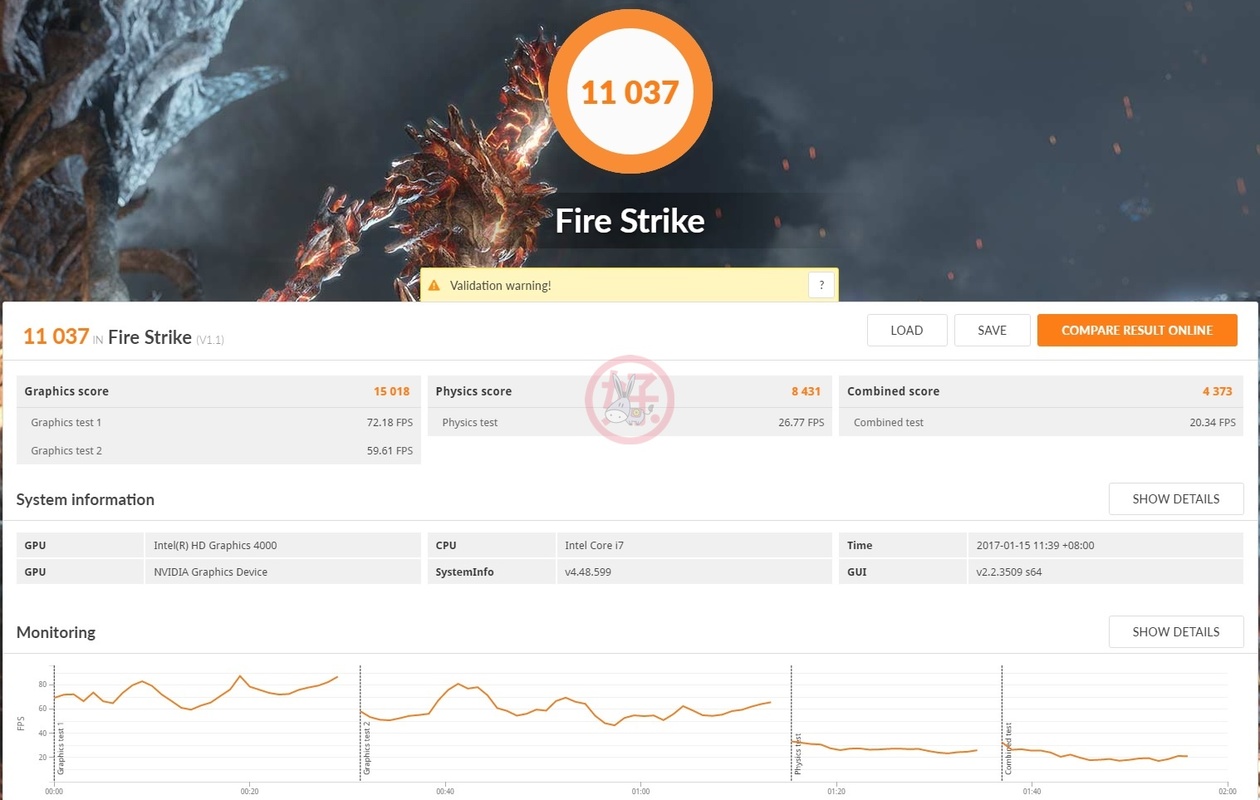1260x800 pixels.
Task: Click Graphics test 2 marker in chart
Action: click(367, 747)
